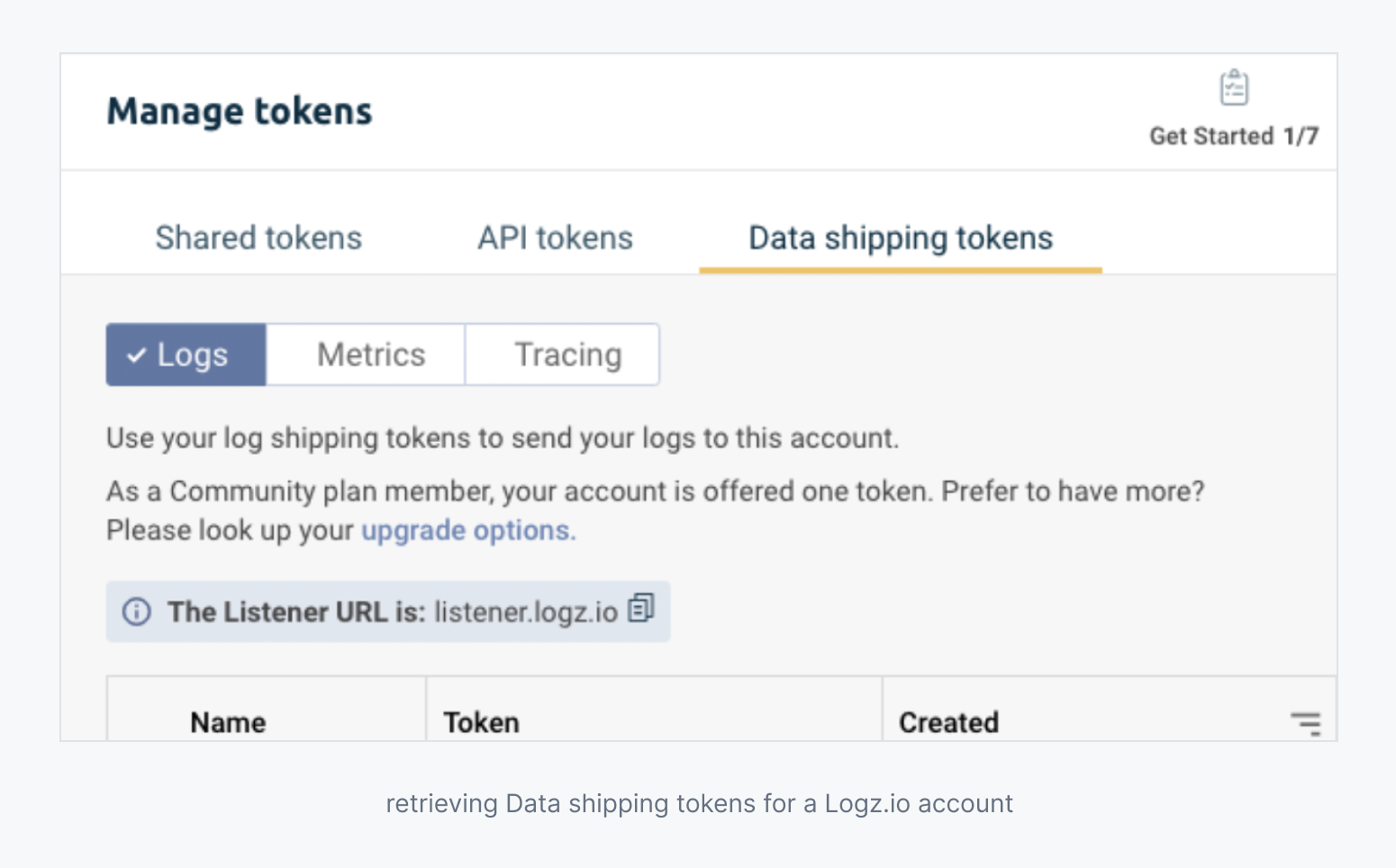Sort by the Name column header
The height and width of the screenshot is (868, 1396).
228,722
